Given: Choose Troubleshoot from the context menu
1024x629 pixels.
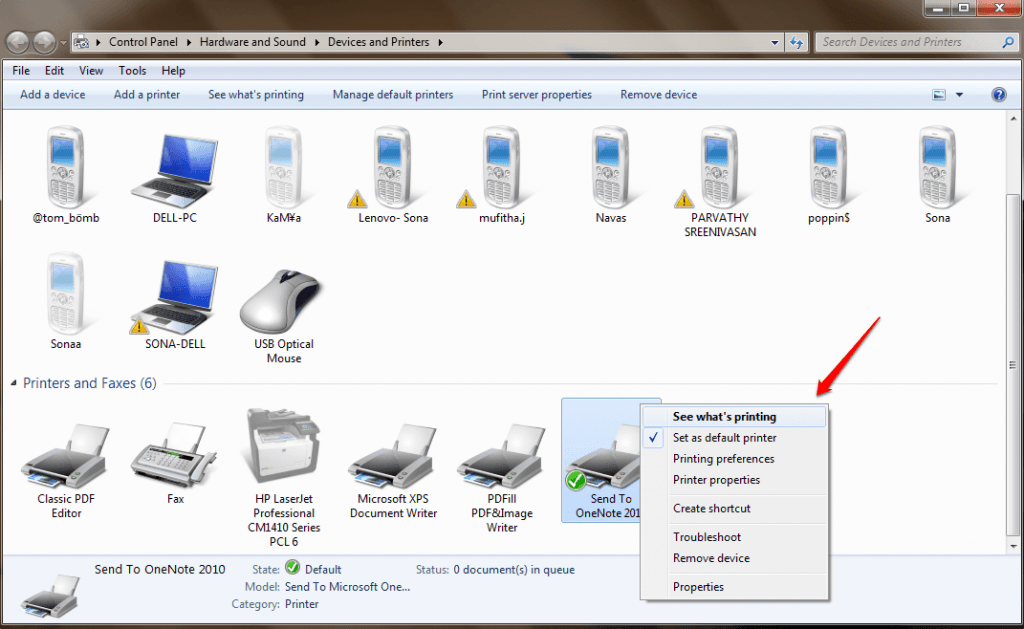Looking at the screenshot, I should 707,537.
